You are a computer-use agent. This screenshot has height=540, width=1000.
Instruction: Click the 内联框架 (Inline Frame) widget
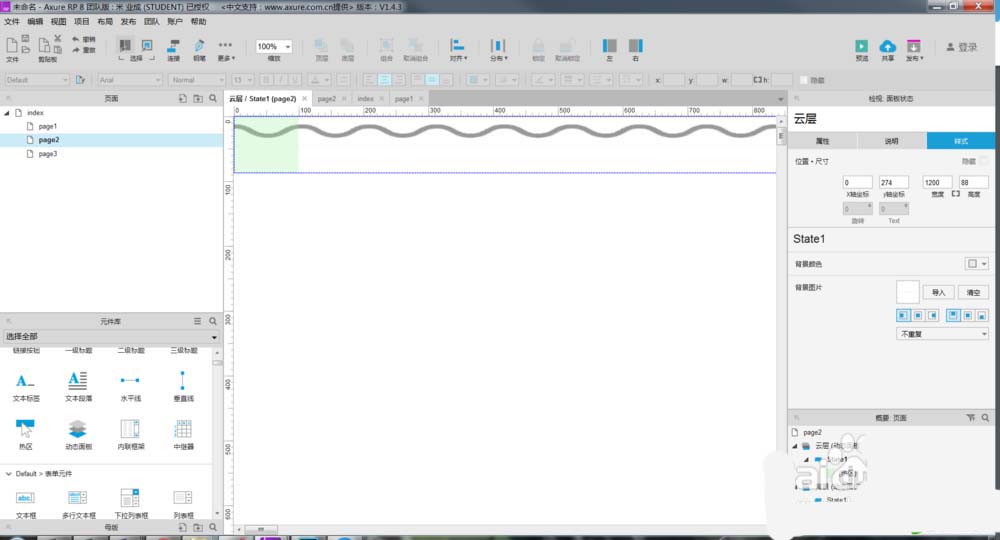pyautogui.click(x=129, y=434)
